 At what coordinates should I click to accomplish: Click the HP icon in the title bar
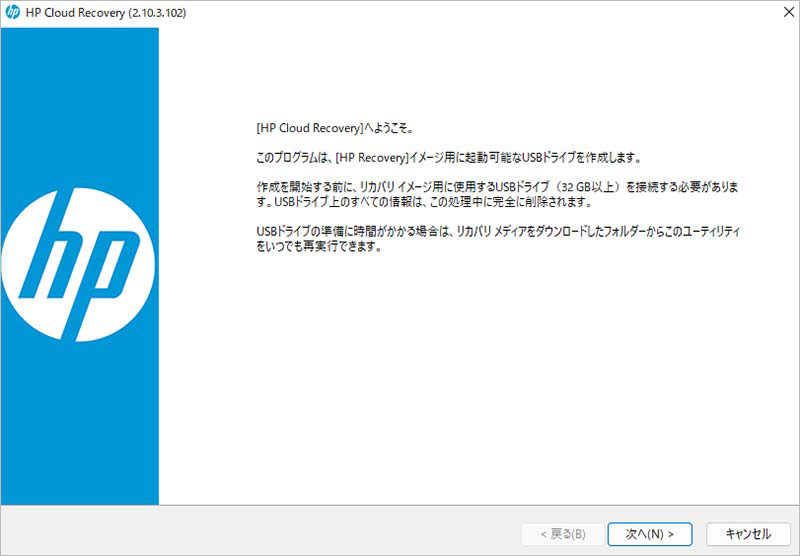click(12, 12)
